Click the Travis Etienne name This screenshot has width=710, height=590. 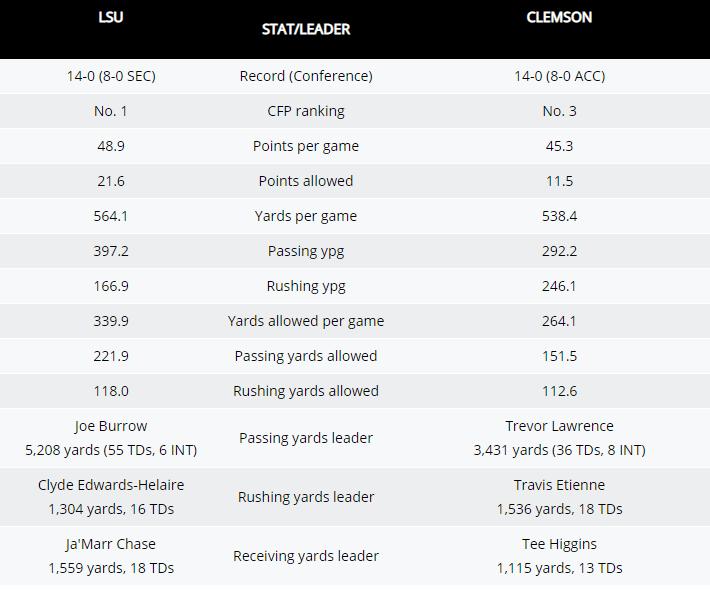point(559,485)
